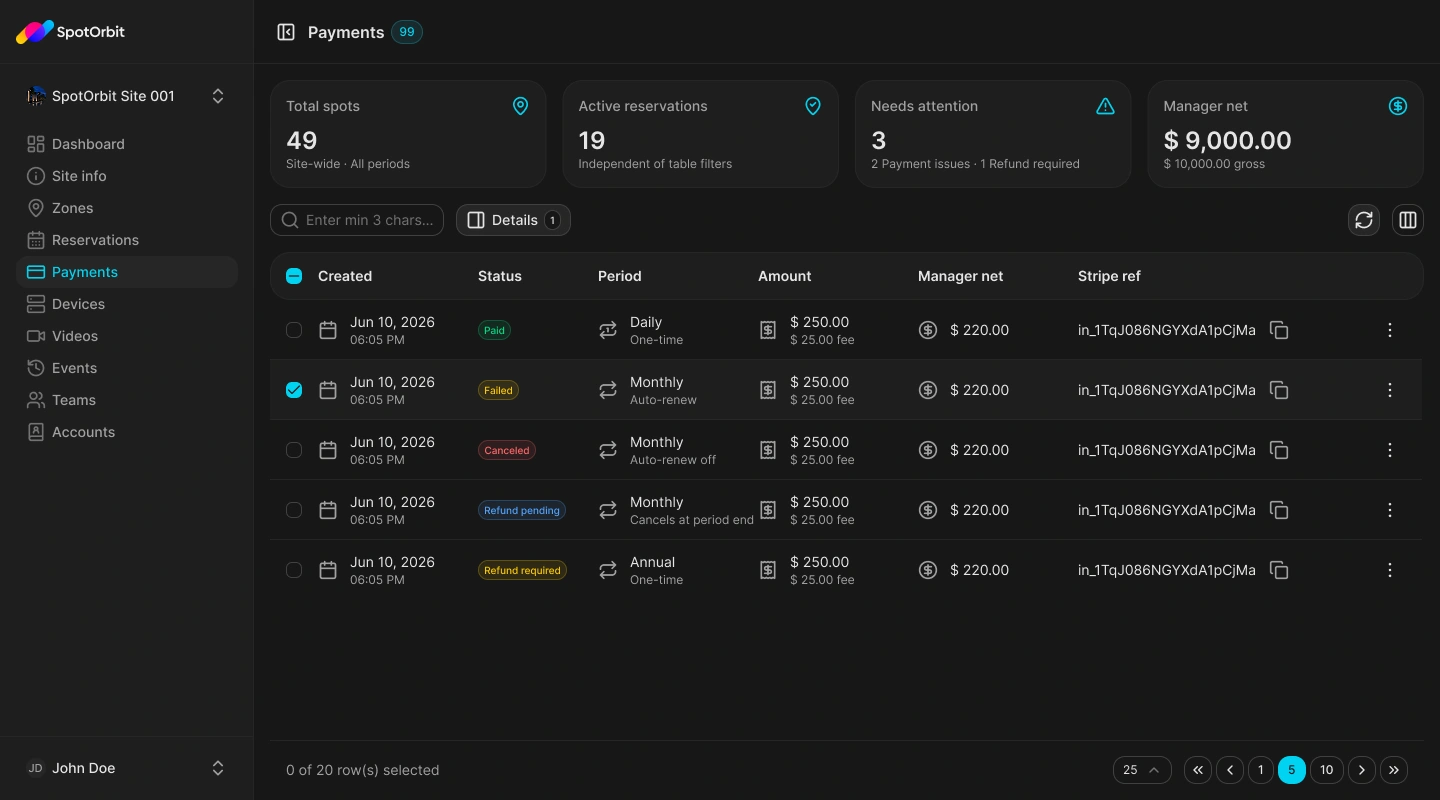This screenshot has height=800, width=1440.
Task: Click the payments search field
Action: (x=357, y=220)
